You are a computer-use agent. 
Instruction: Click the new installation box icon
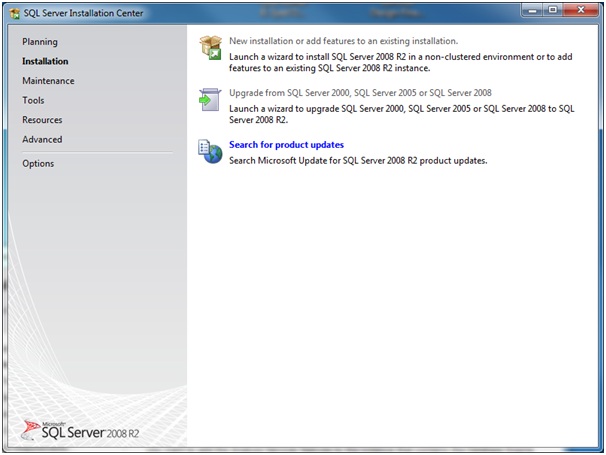coord(211,48)
